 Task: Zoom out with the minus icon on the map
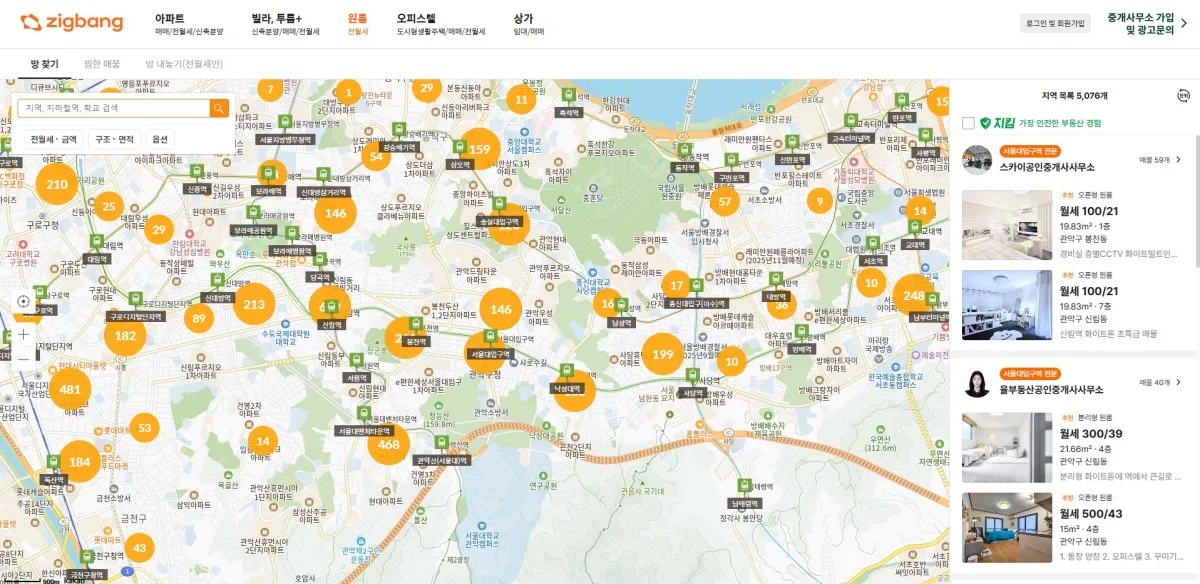click(22, 358)
